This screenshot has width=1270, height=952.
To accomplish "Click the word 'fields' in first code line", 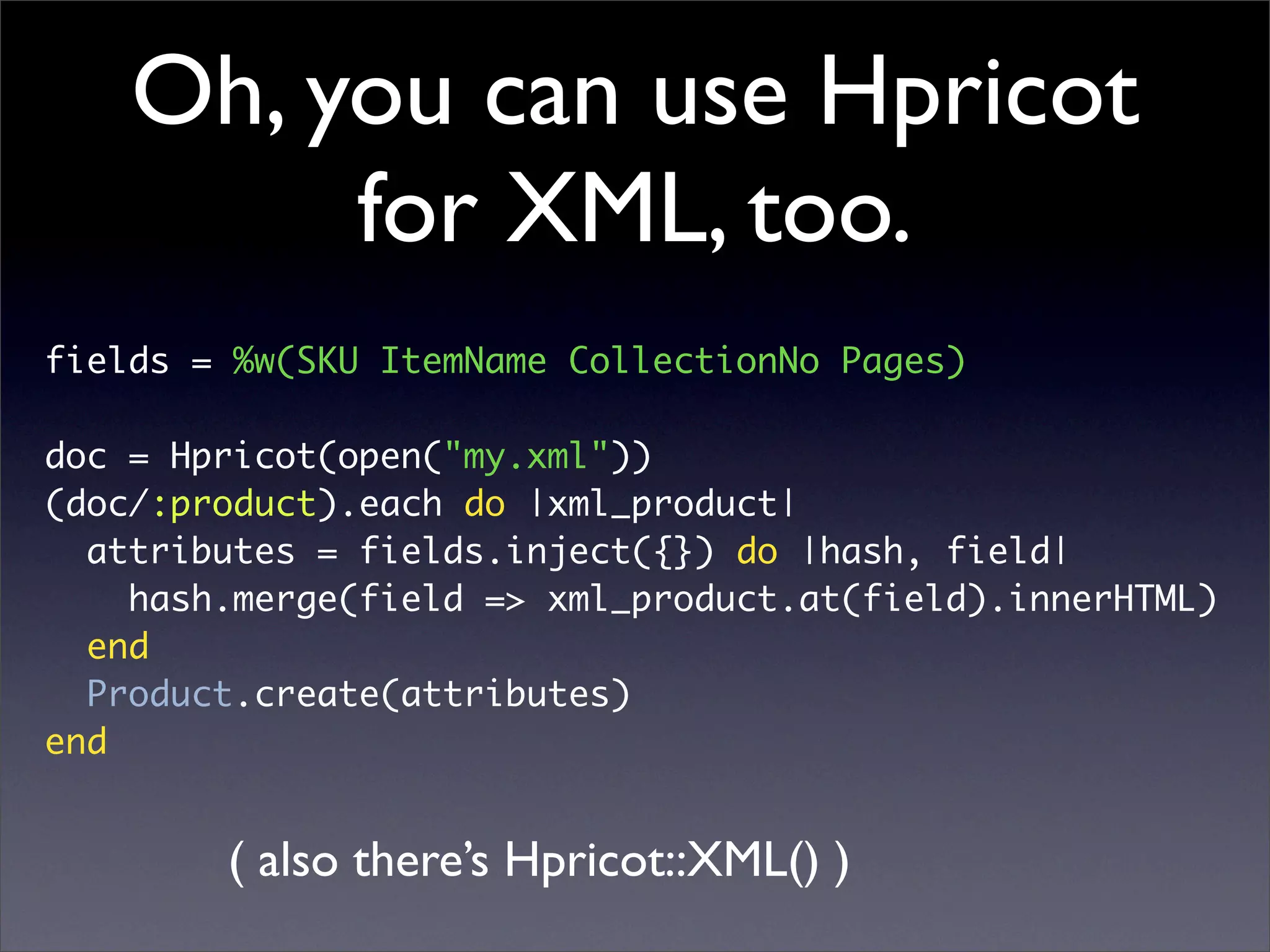I will [x=107, y=360].
